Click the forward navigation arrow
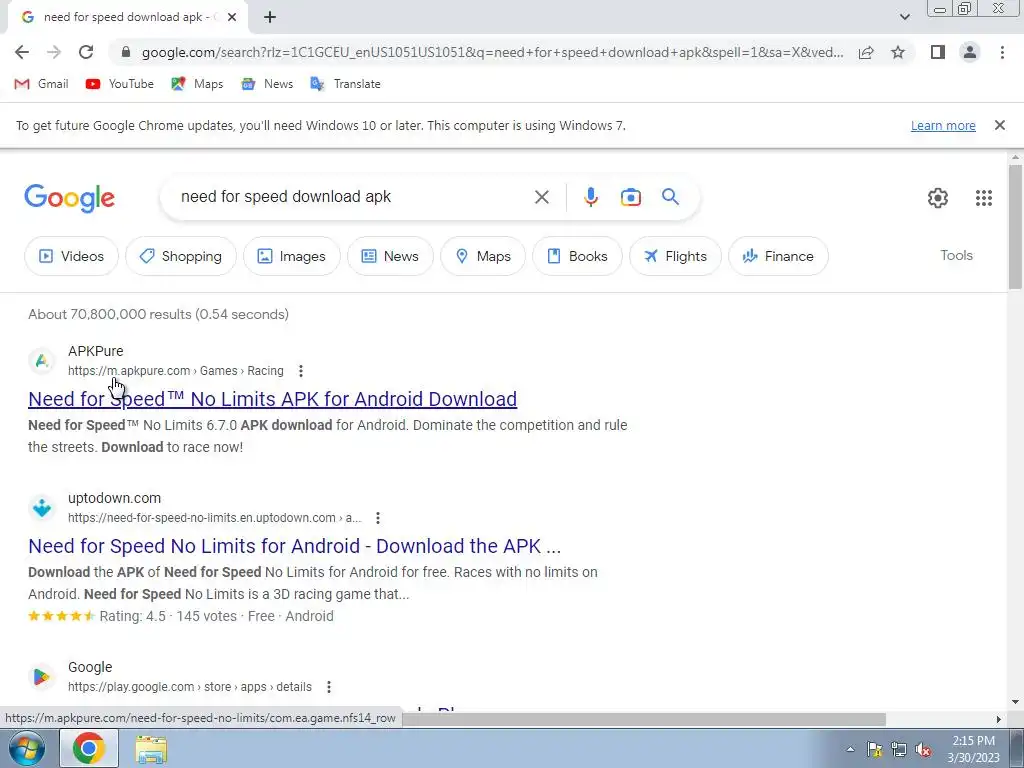 [54, 52]
